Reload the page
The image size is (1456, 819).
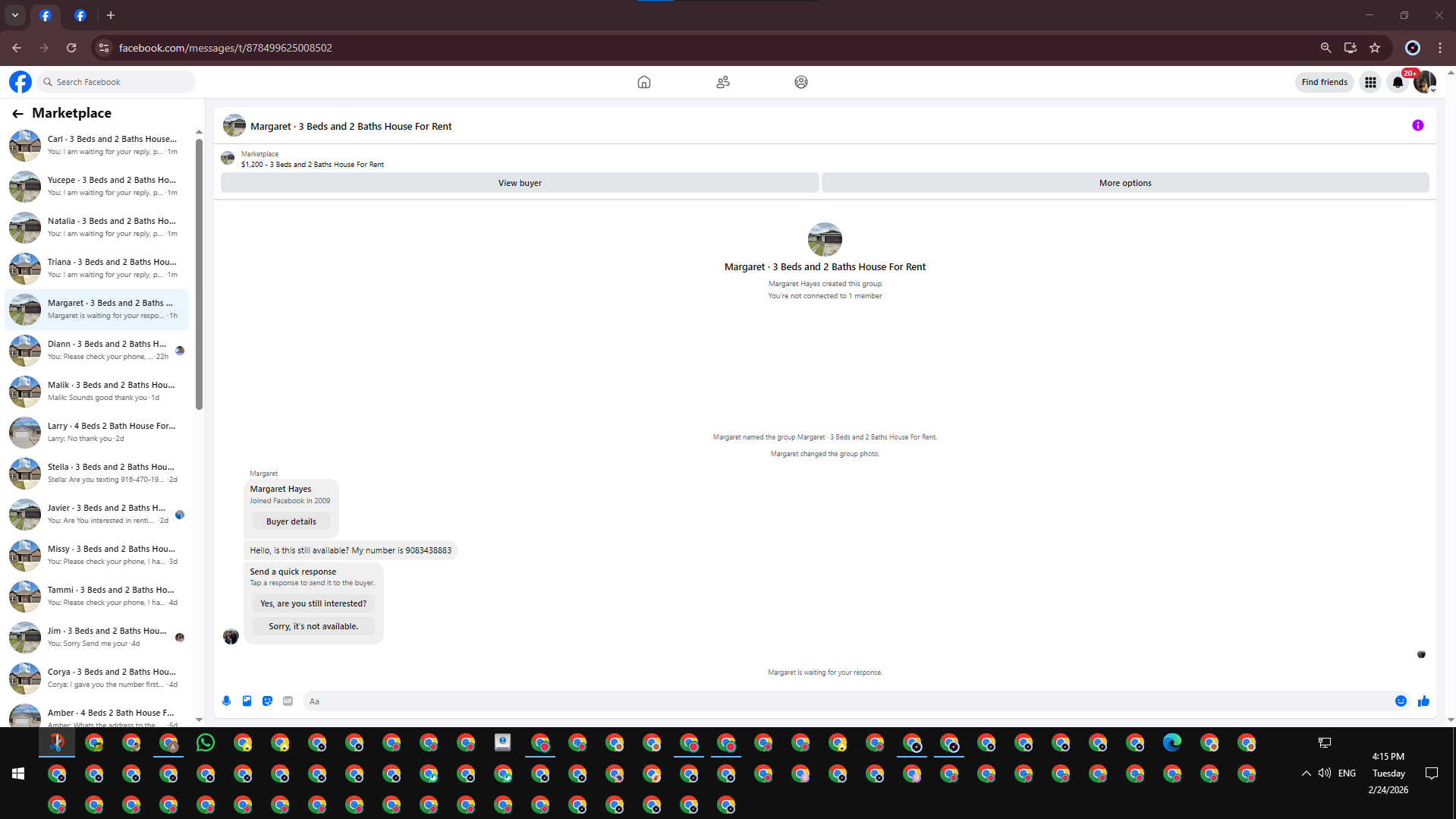click(x=71, y=48)
